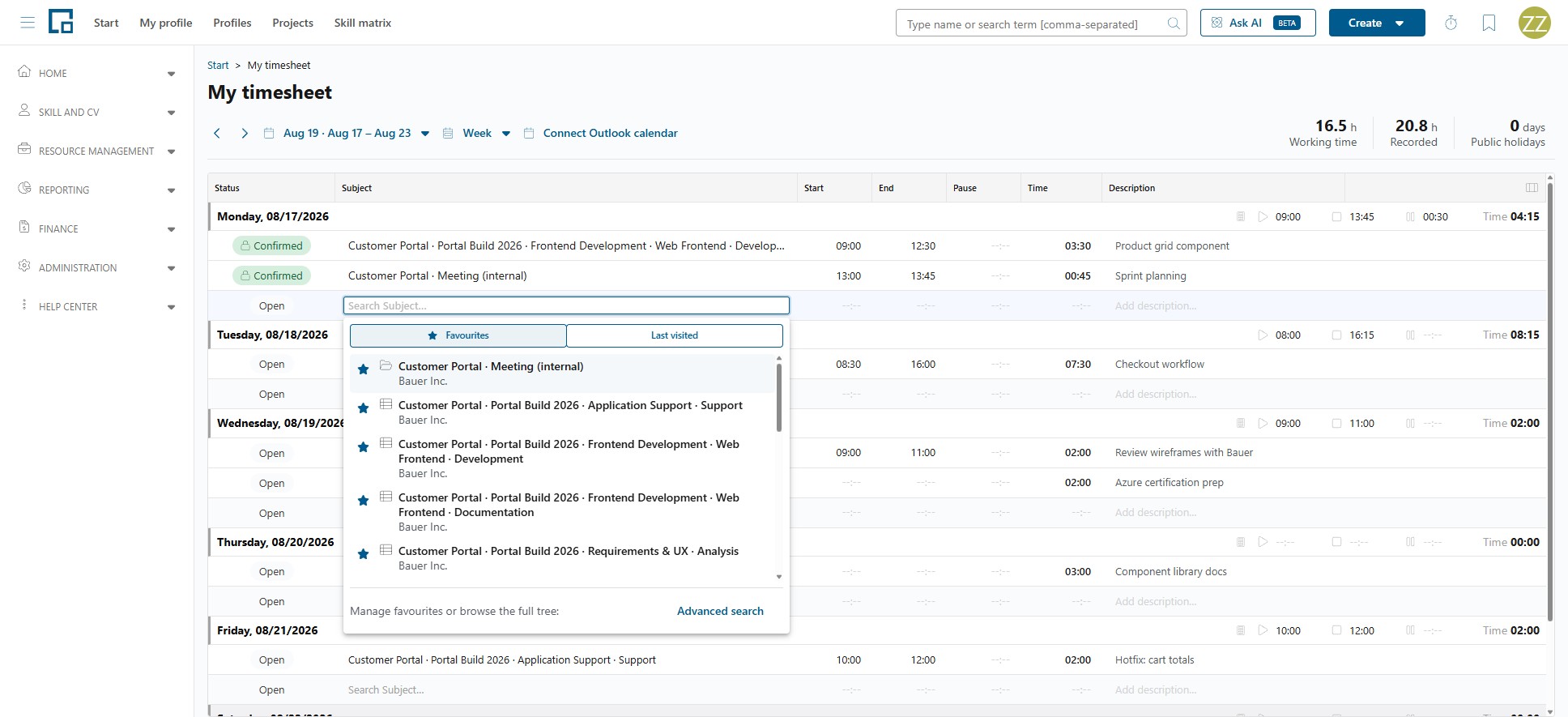Switch to the Last visited tab

click(x=675, y=335)
